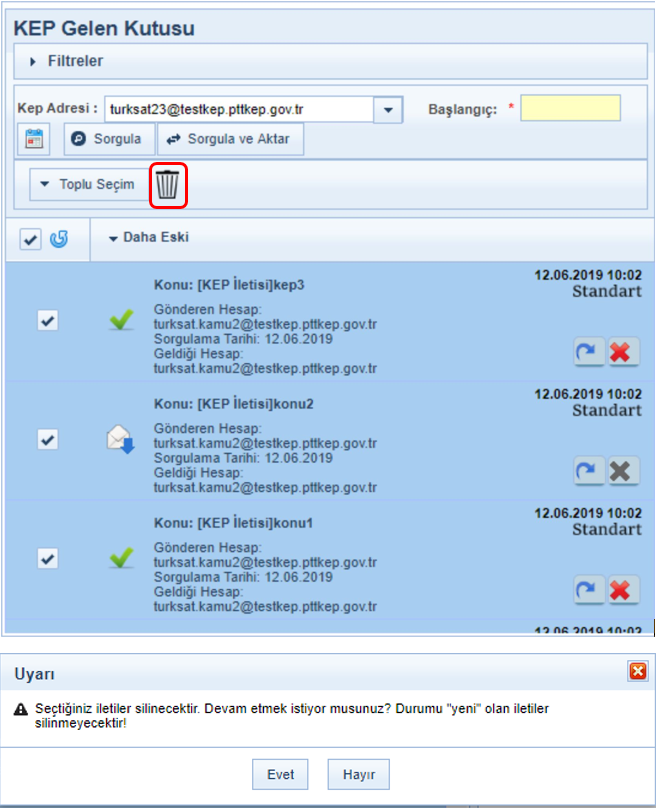The image size is (658, 808).
Task: Uncheck the kep3 message checkbox
Action: [47, 320]
